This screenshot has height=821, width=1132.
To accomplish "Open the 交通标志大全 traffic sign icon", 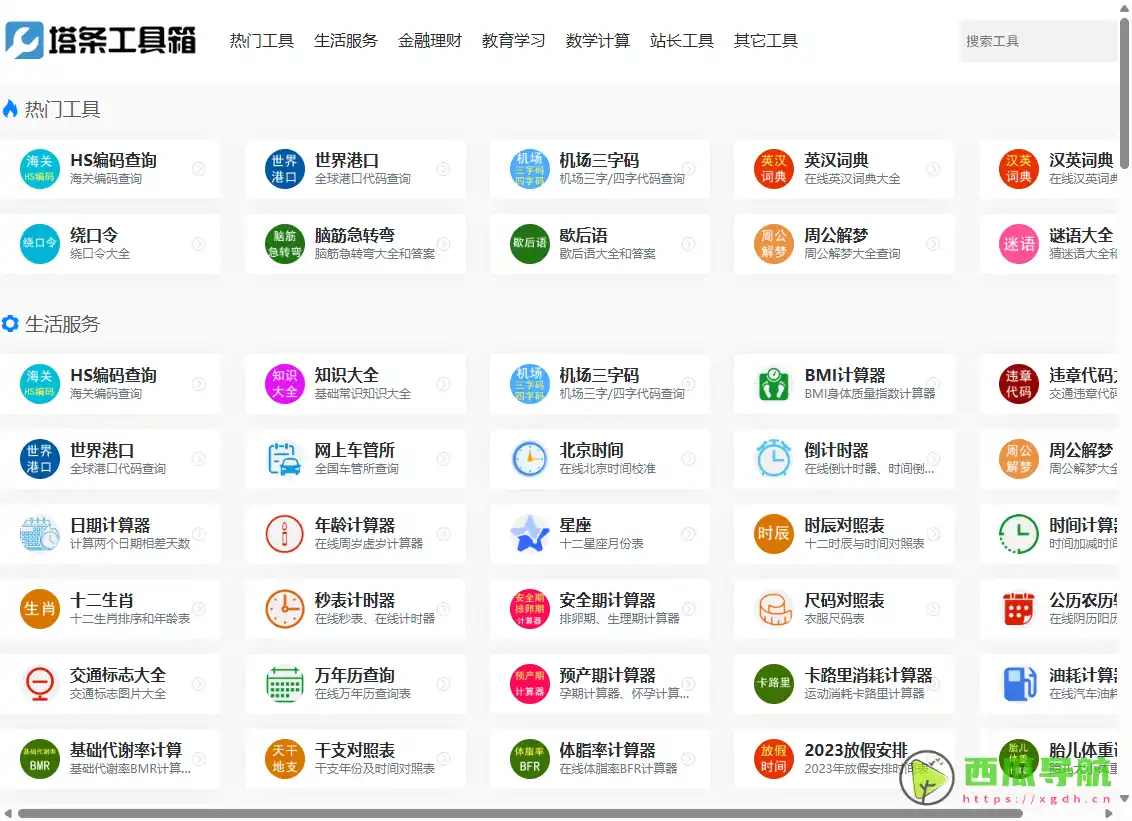I will (x=38, y=683).
